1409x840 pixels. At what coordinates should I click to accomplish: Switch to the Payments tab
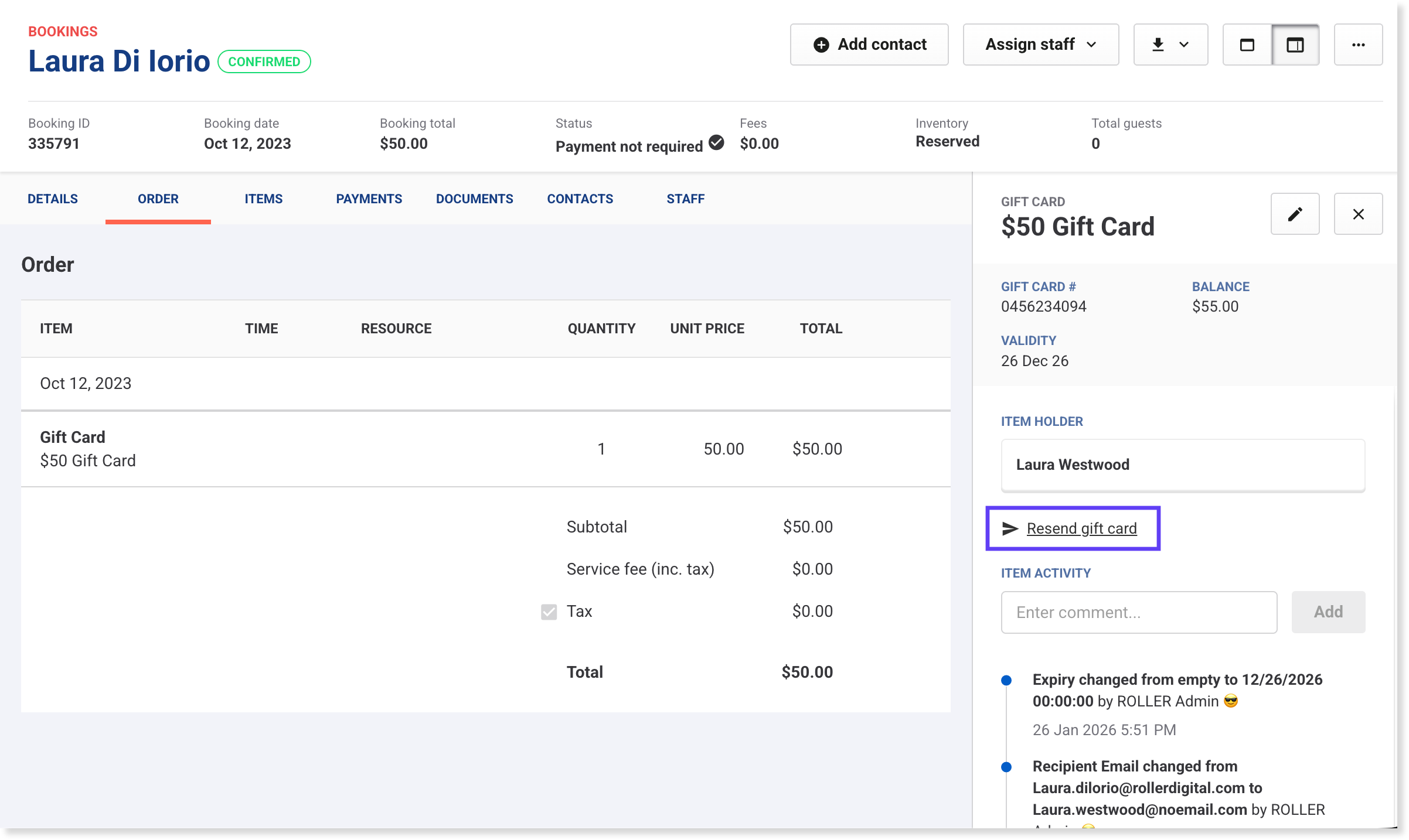pyautogui.click(x=369, y=199)
